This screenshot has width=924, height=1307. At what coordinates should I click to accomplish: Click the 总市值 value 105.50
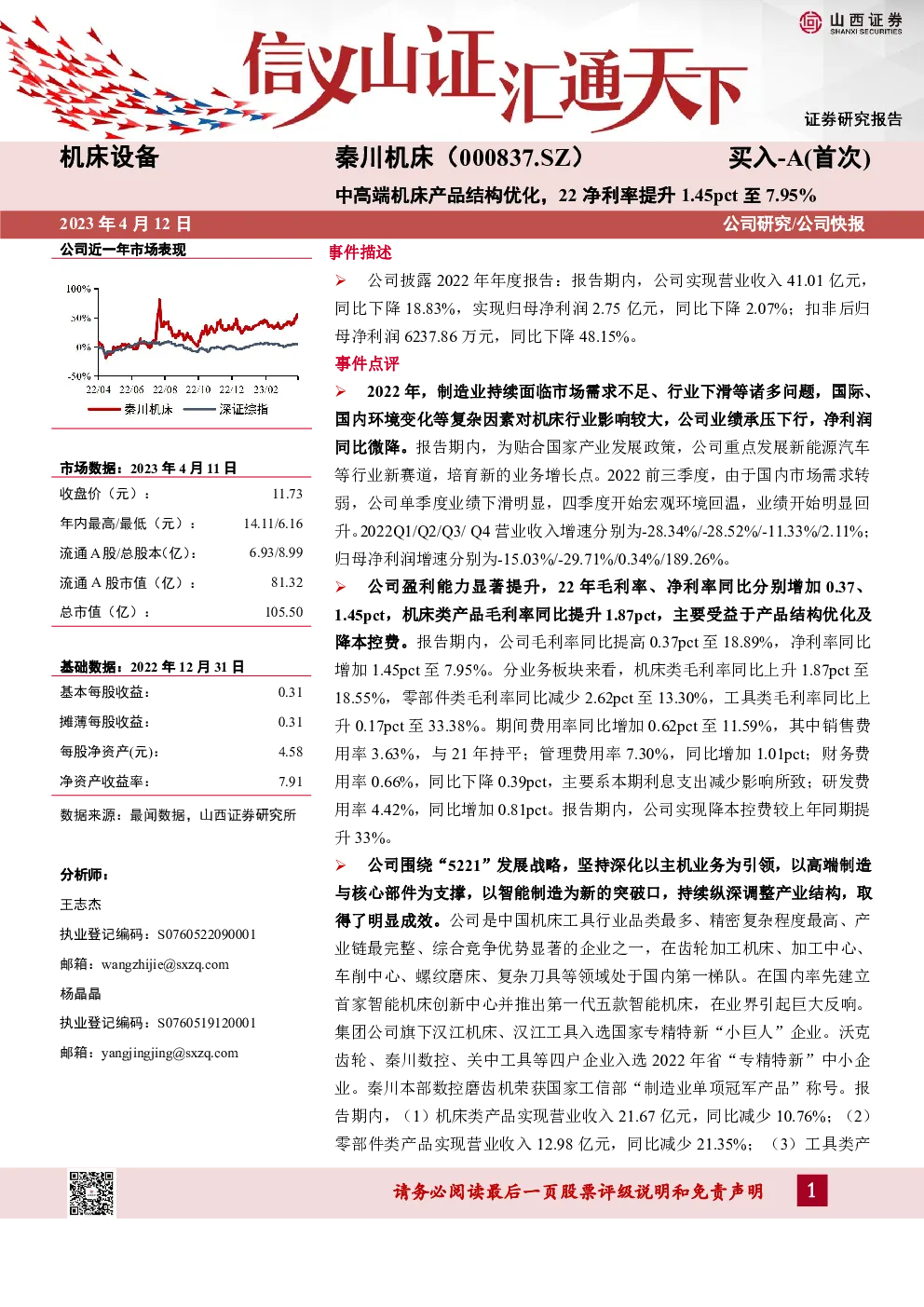(285, 612)
